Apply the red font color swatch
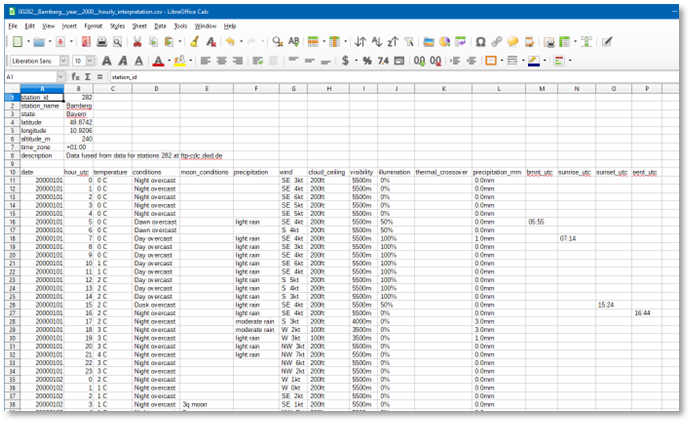Viewport: 691px width, 423px height. [x=156, y=60]
